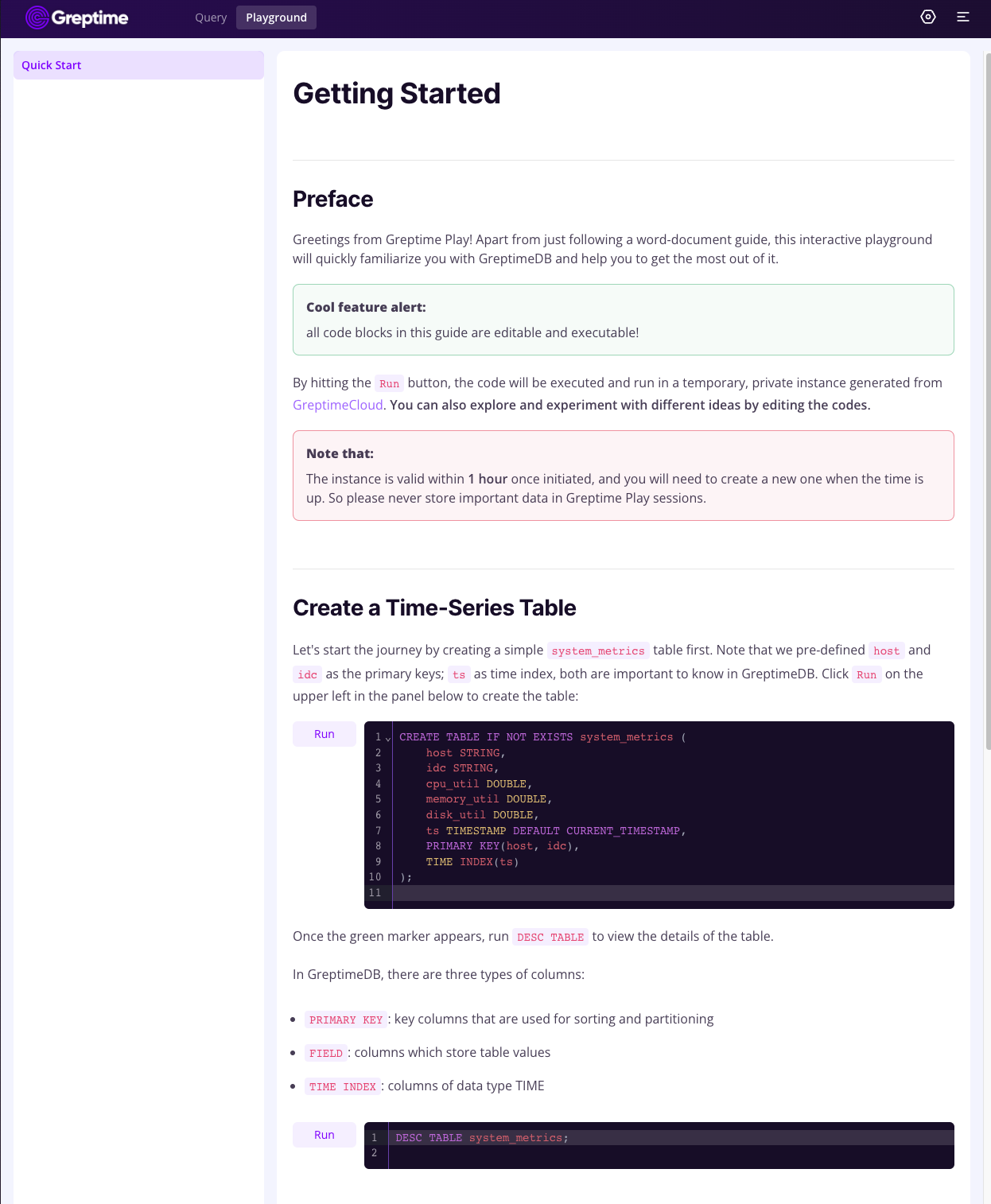Select the Playground tab
The width and height of the screenshot is (991, 1204).
click(276, 17)
